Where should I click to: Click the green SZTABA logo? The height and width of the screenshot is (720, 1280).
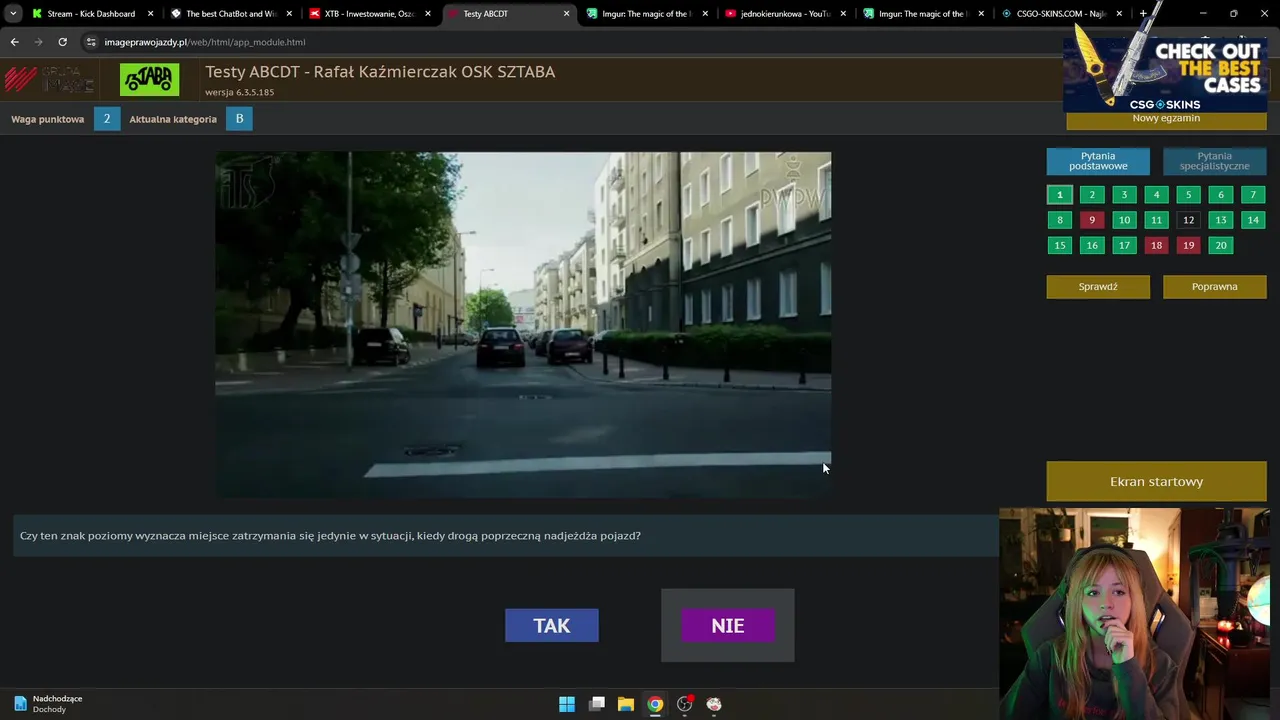(x=149, y=80)
